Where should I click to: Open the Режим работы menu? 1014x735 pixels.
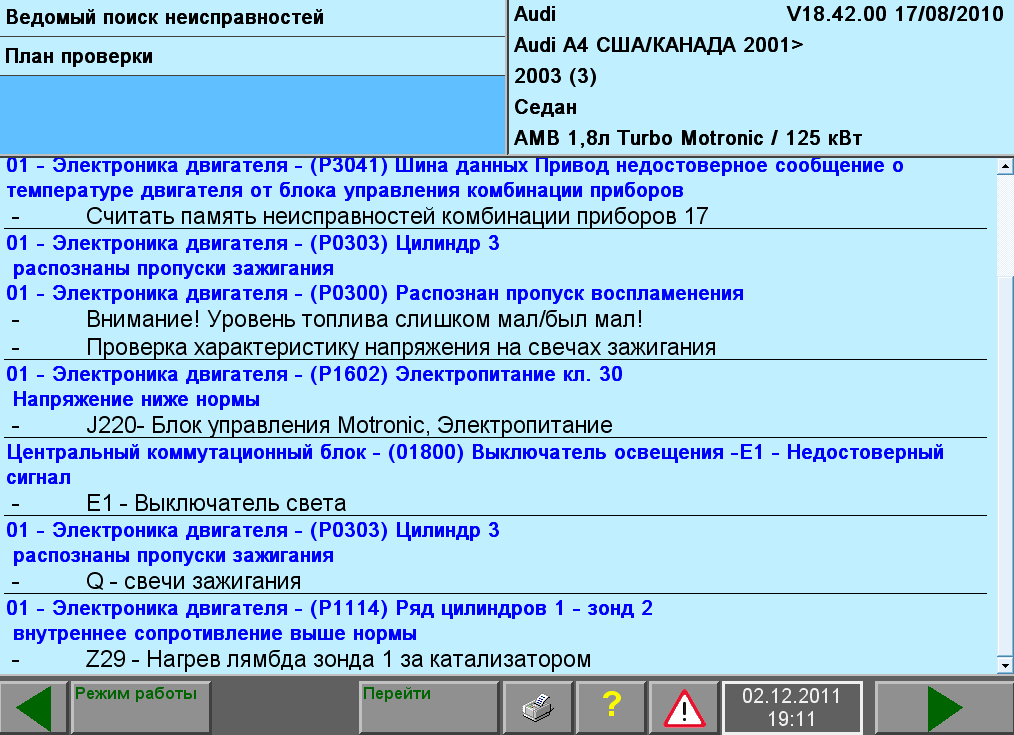(141, 708)
